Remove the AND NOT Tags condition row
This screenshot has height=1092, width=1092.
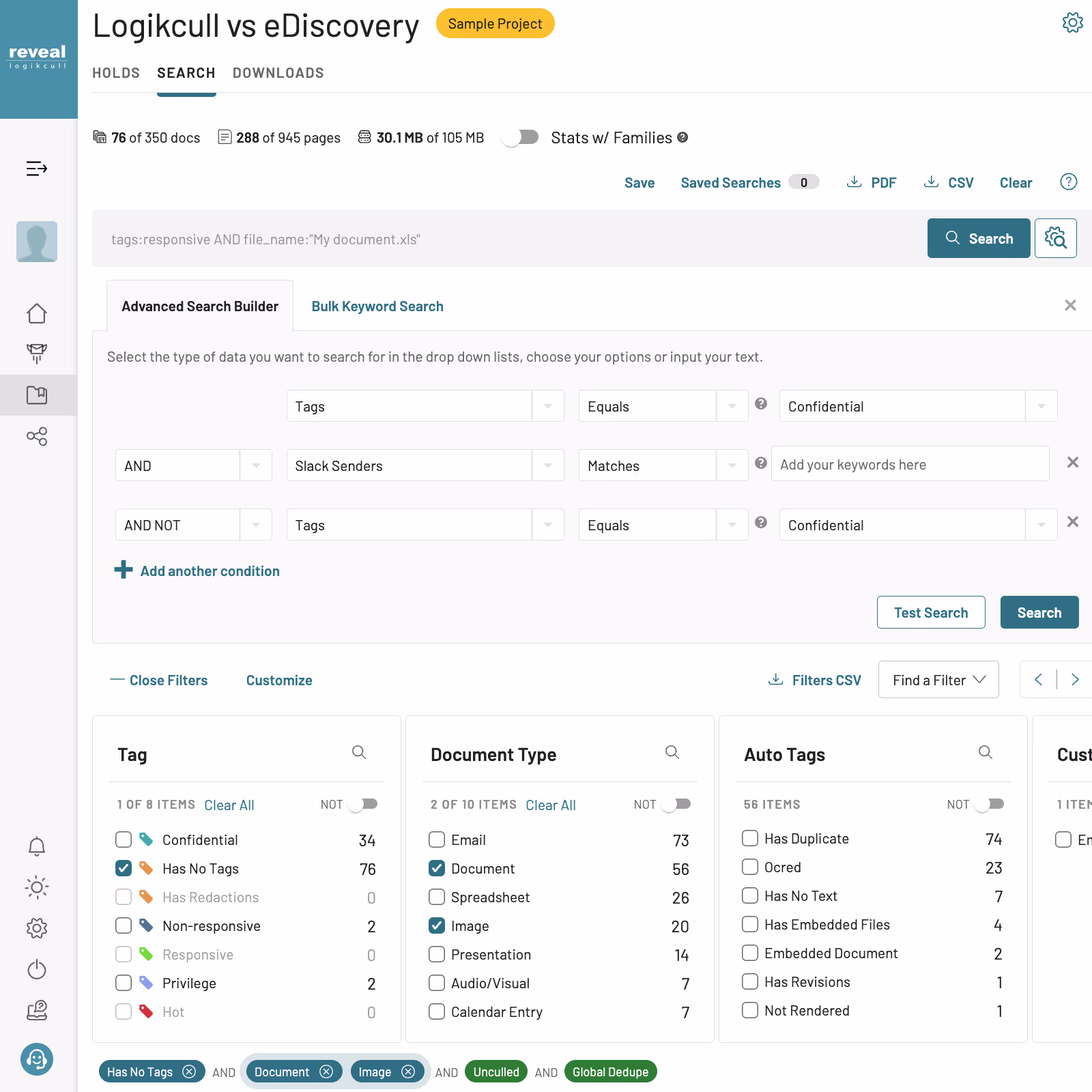click(1073, 522)
